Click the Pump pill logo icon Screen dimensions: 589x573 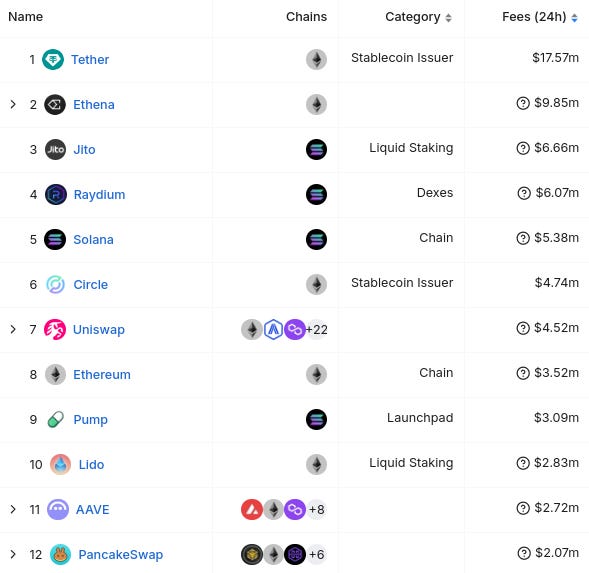(56, 419)
